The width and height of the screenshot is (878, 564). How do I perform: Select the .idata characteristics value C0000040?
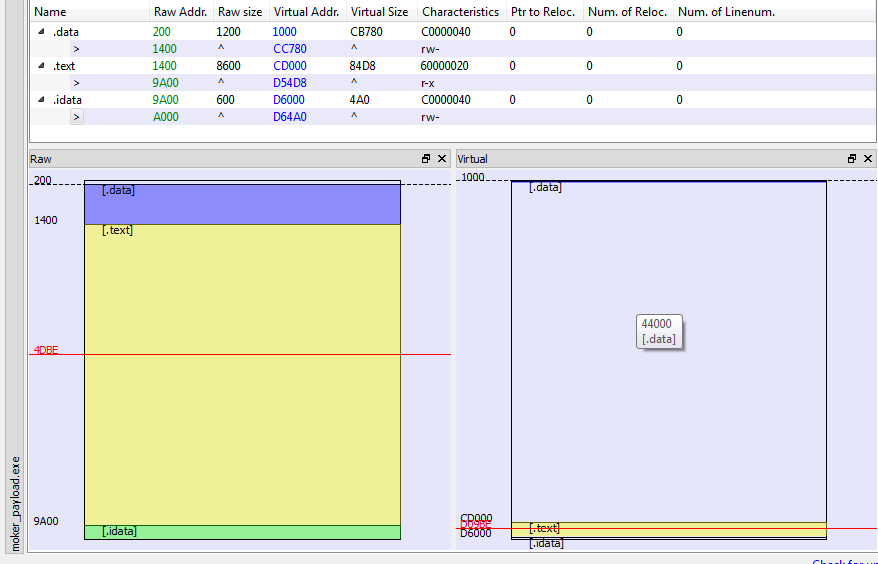(446, 100)
